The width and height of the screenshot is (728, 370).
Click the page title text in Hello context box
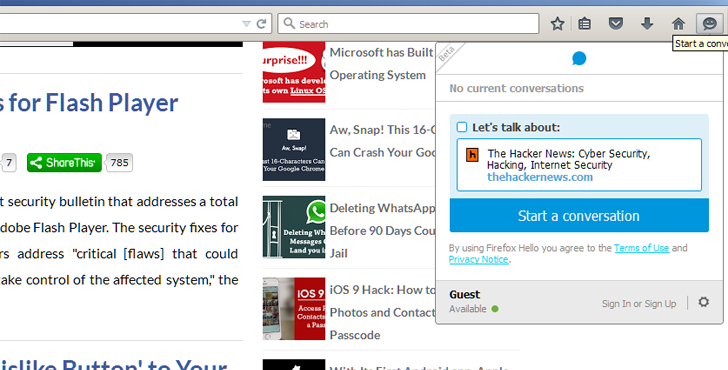pos(569,159)
